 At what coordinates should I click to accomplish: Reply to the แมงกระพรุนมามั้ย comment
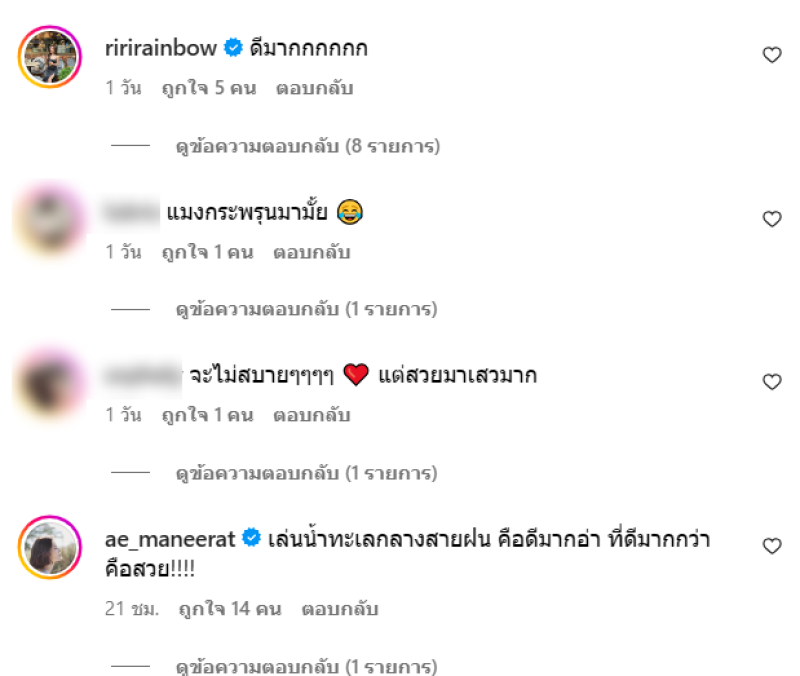[x=312, y=253]
